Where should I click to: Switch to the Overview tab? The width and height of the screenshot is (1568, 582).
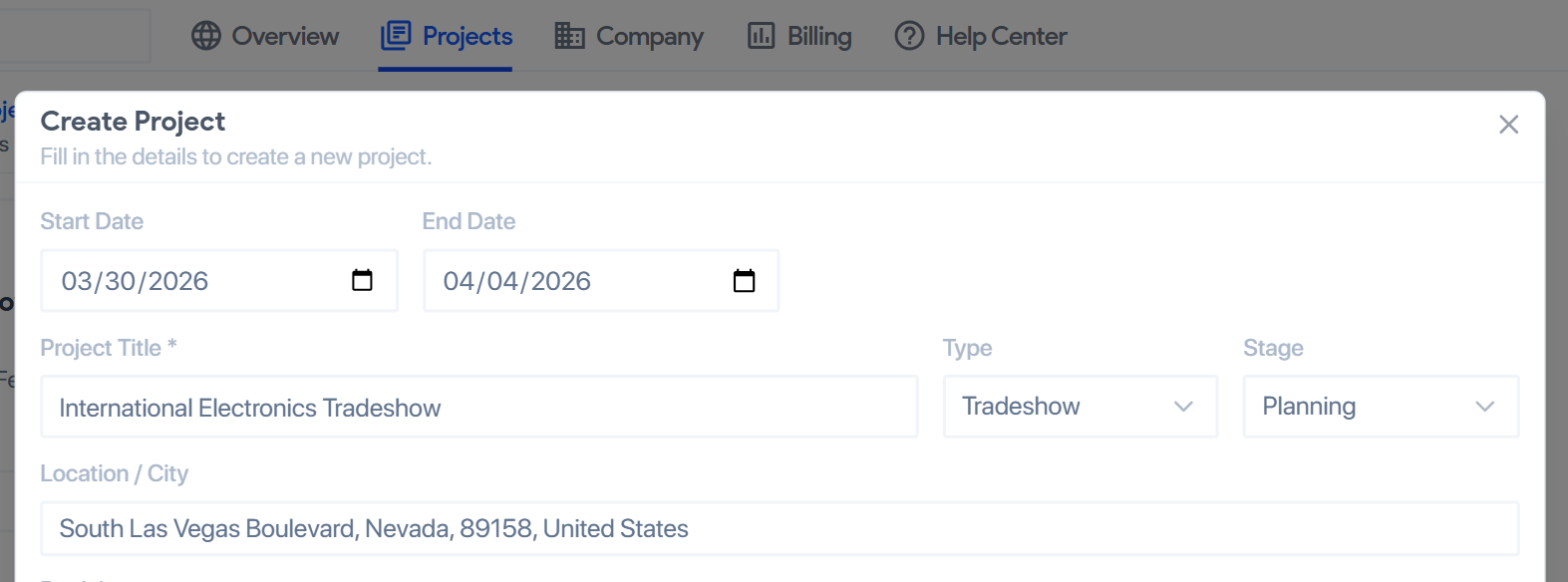point(285,35)
